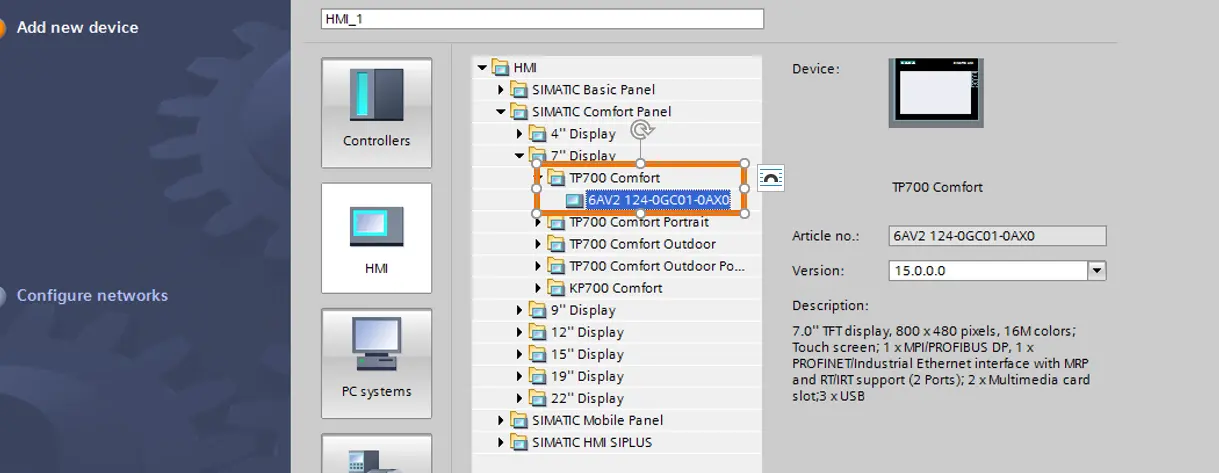Click the 4'' Display folder icon
Viewport: 1219px width, 473px height.
(537, 134)
